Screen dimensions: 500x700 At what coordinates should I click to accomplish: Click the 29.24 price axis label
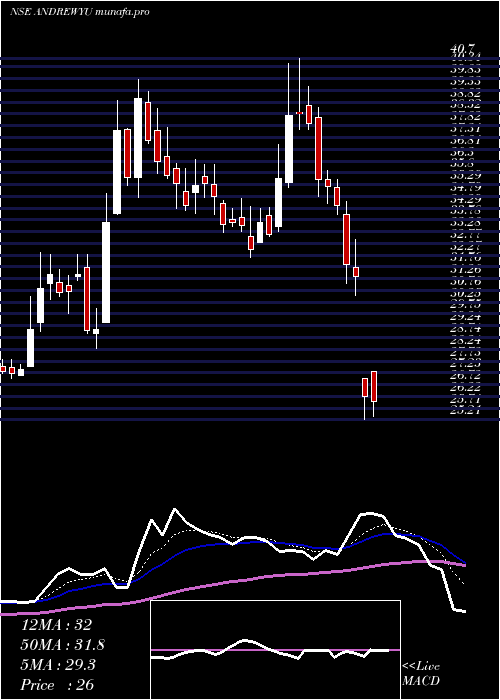[466, 317]
